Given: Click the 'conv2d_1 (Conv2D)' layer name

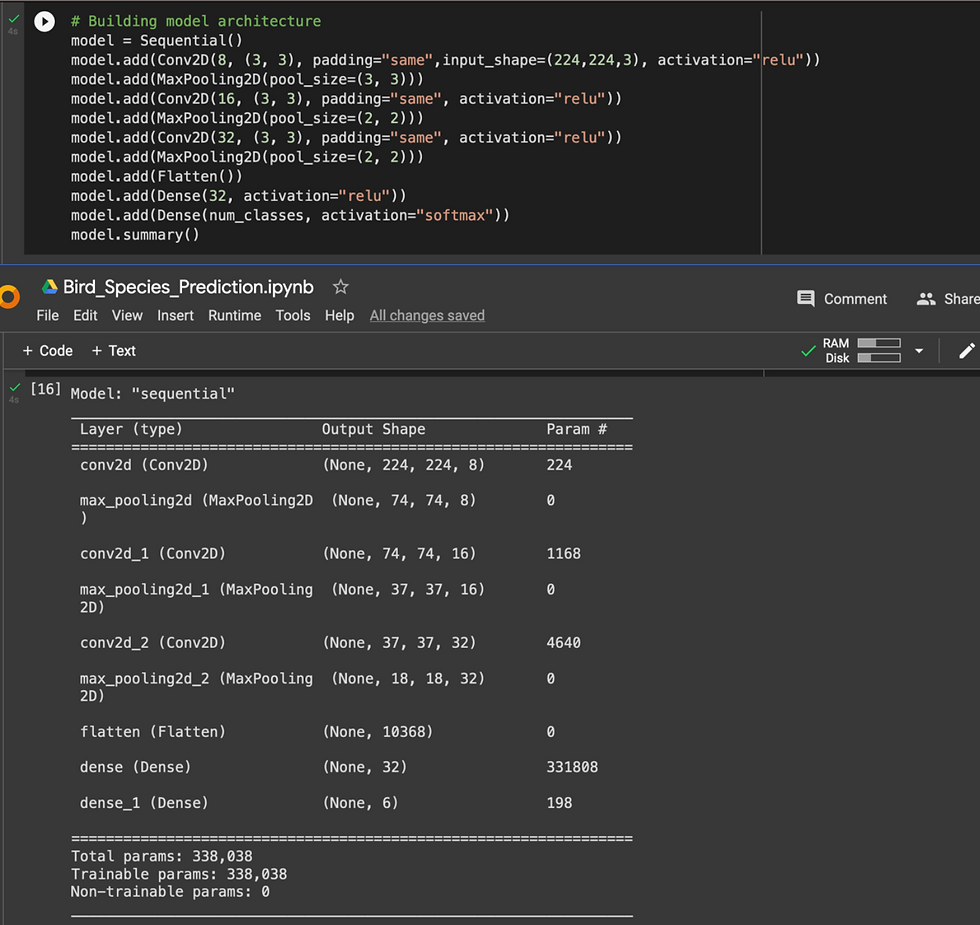Looking at the screenshot, I should point(152,554).
